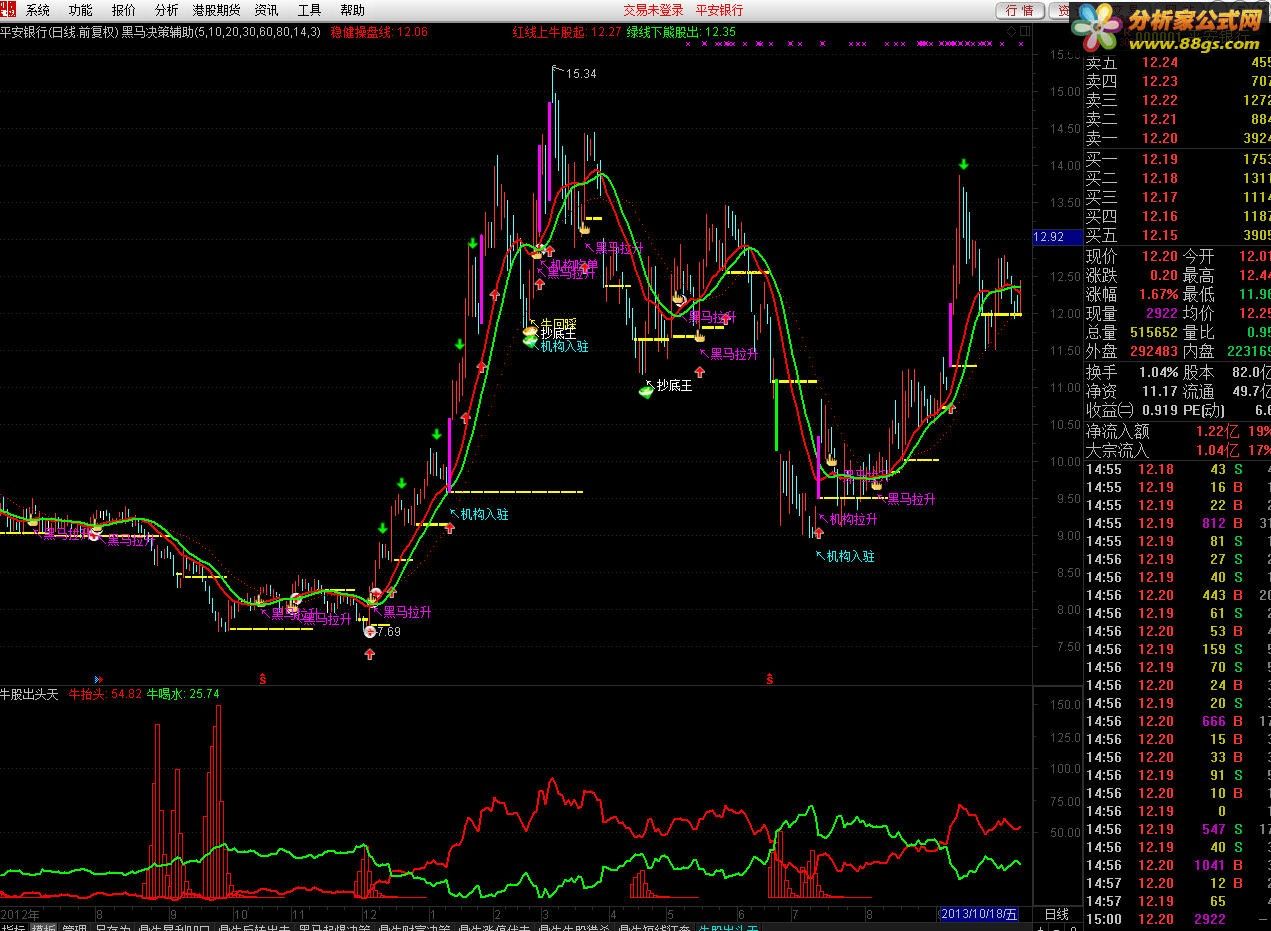Viewport: 1271px width, 931px height.
Task: Click the 涨跌 0.20 change value
Action: 1132,275
